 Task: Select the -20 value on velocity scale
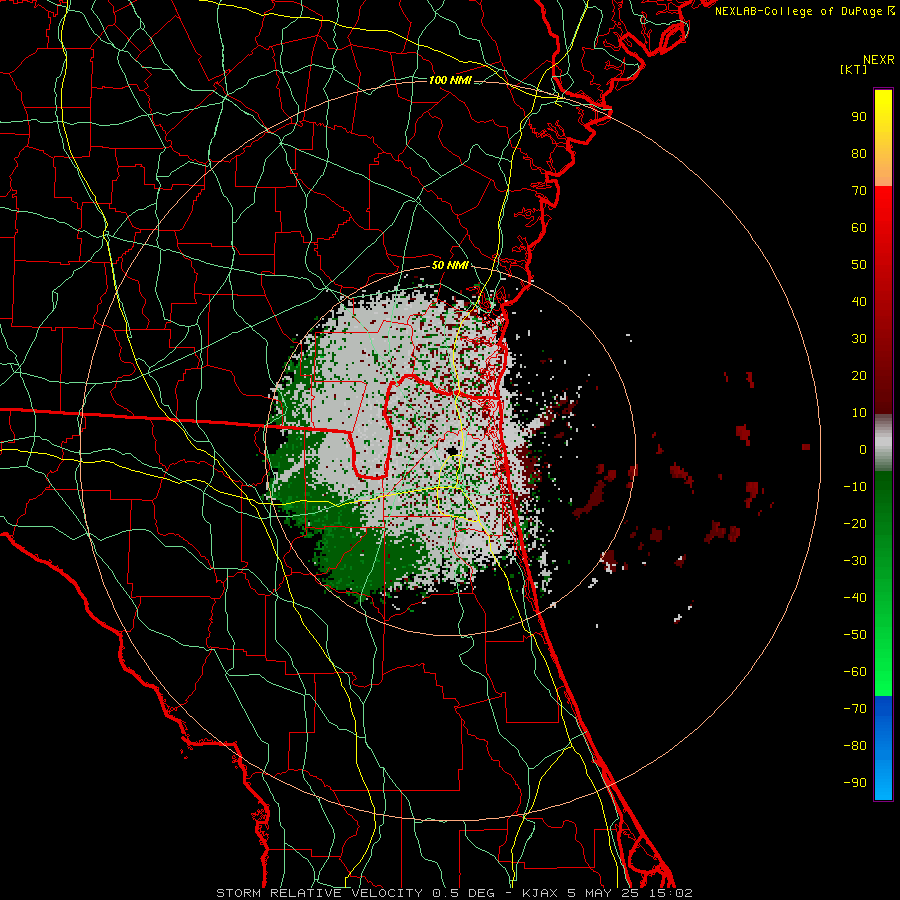point(855,524)
